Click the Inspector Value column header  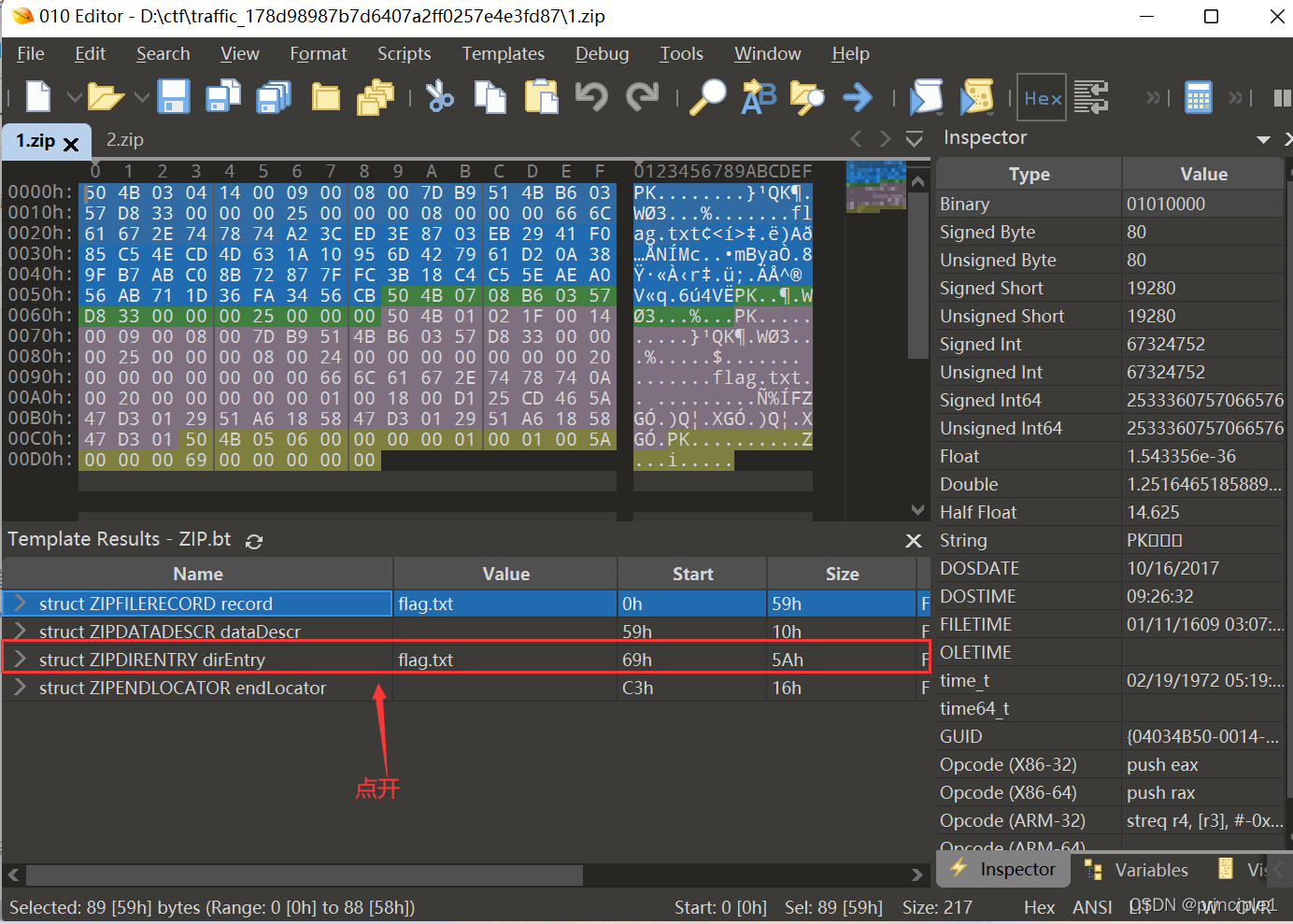(x=1203, y=174)
